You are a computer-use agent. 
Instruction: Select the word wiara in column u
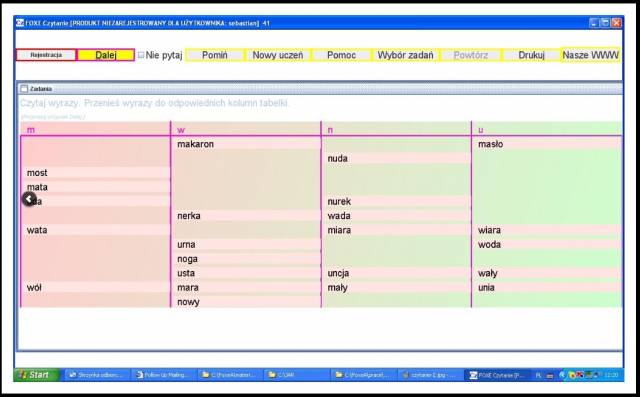[x=489, y=230]
